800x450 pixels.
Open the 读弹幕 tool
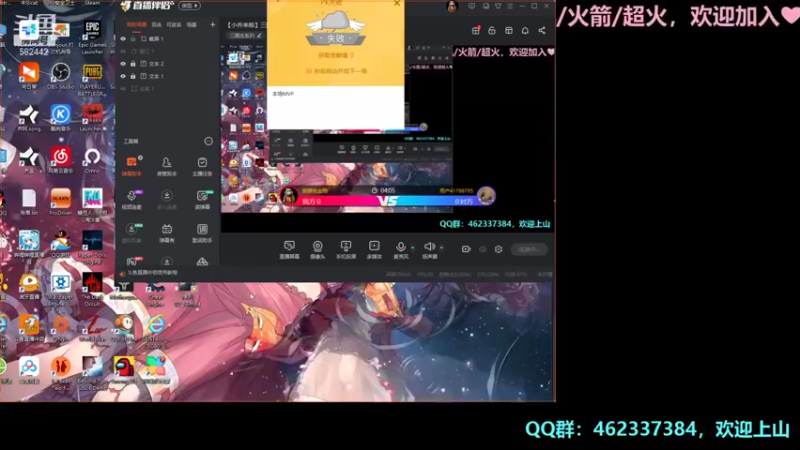(x=202, y=199)
